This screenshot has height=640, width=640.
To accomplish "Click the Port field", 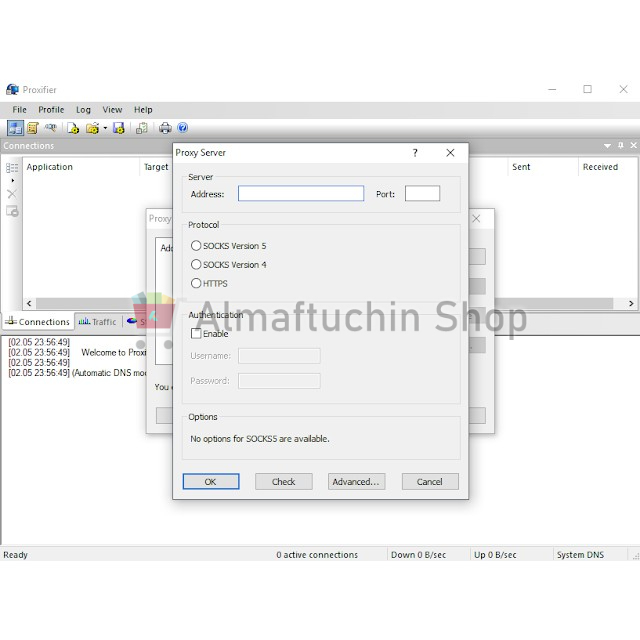I will (422, 193).
